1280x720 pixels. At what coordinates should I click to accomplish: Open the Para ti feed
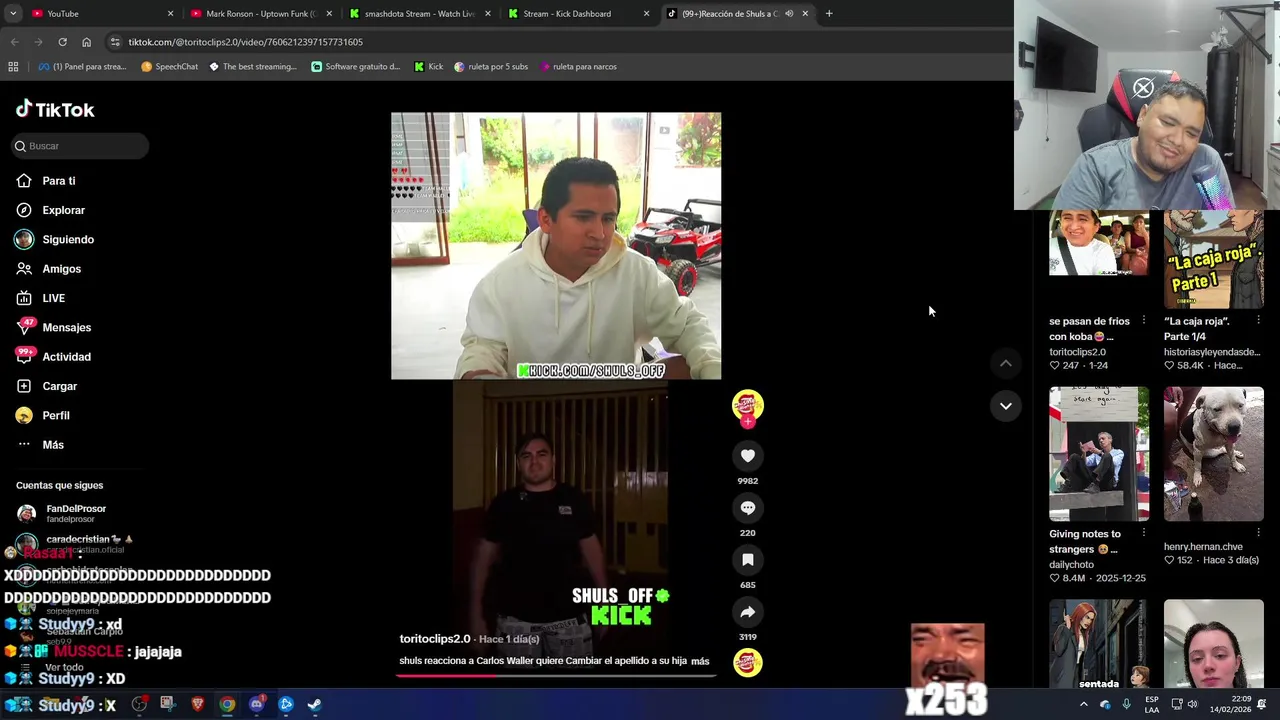point(46,181)
